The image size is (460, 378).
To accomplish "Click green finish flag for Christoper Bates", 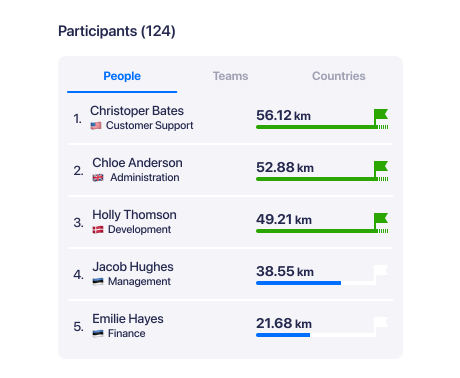I will point(381,117).
